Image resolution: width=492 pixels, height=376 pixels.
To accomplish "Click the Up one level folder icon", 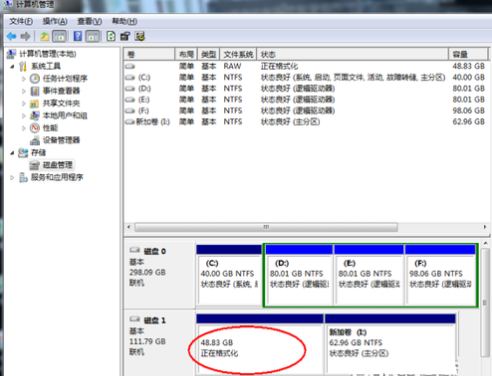I will 44,36.
